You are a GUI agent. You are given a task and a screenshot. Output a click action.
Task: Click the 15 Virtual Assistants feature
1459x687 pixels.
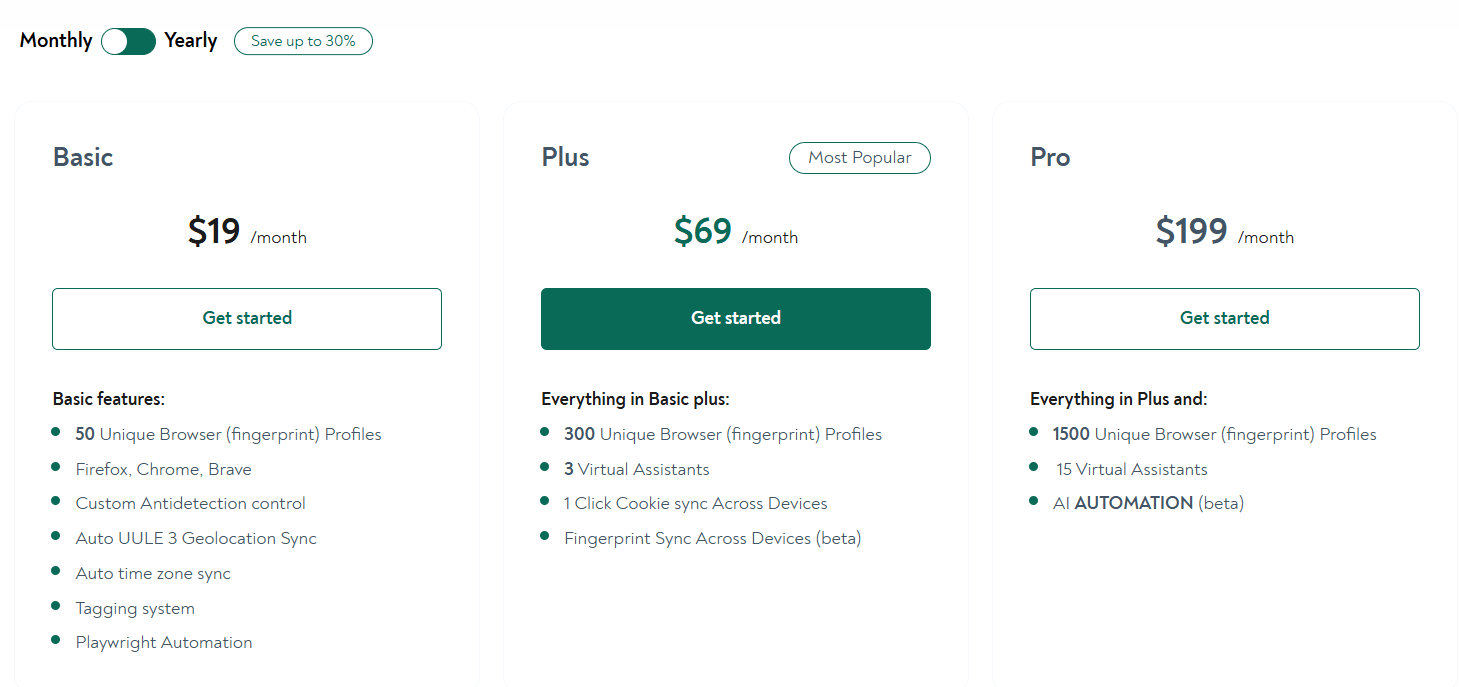(1132, 470)
